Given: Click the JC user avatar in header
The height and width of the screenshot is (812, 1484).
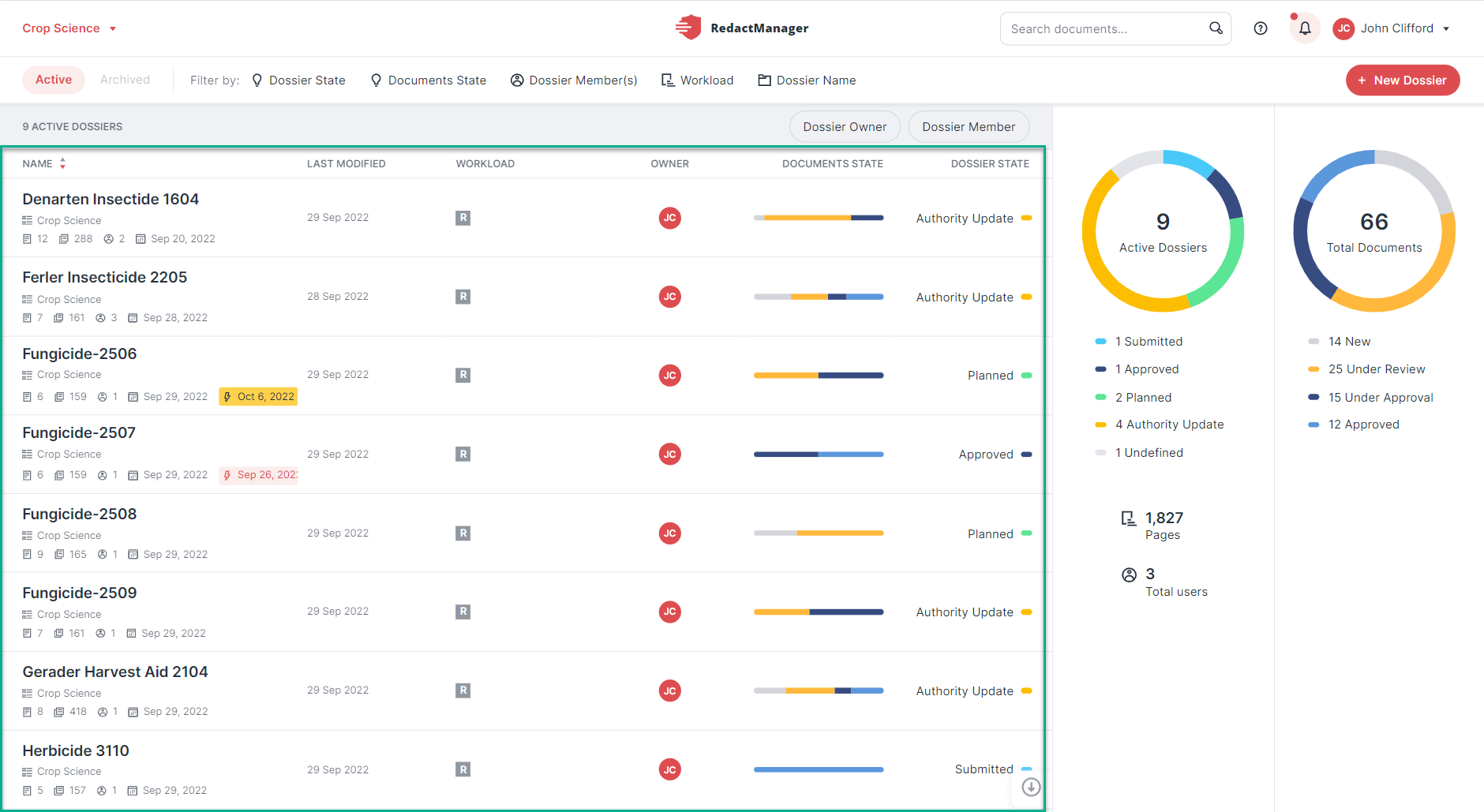Looking at the screenshot, I should tap(1343, 28).
